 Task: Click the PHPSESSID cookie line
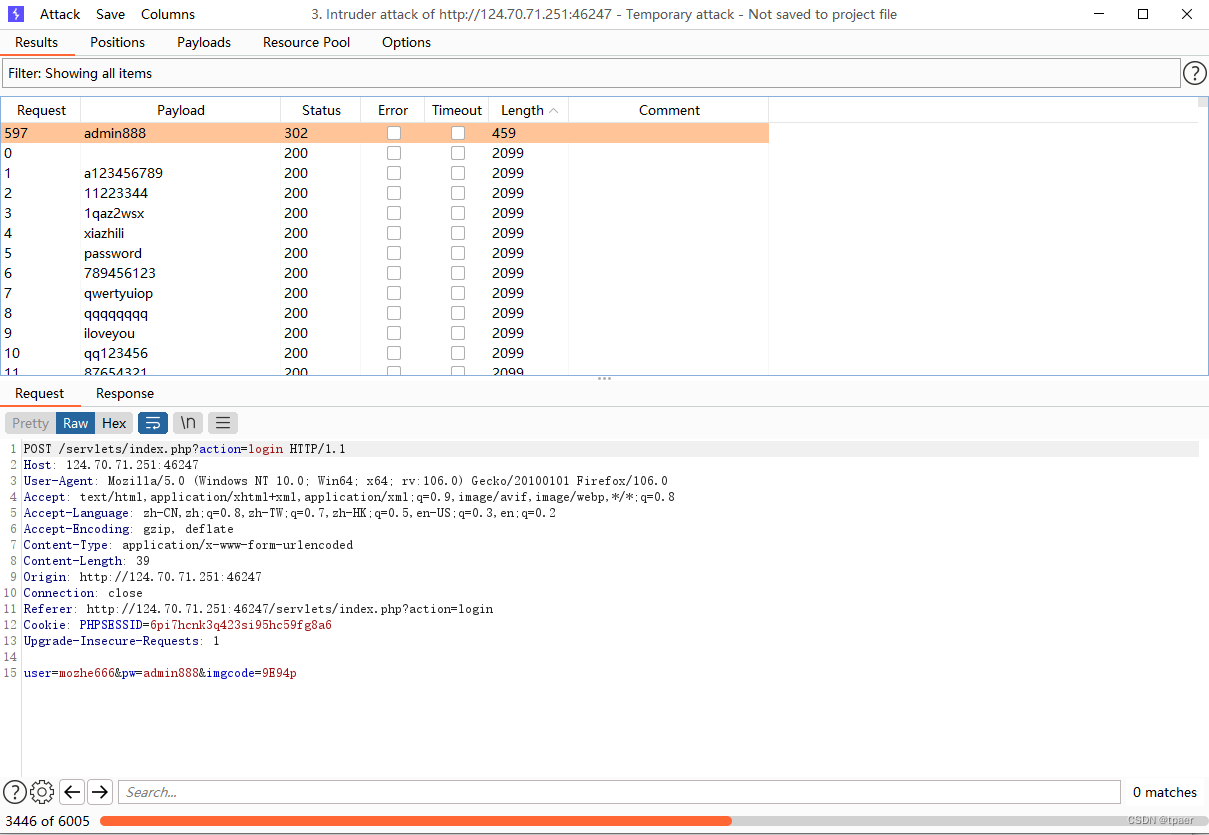coord(177,625)
